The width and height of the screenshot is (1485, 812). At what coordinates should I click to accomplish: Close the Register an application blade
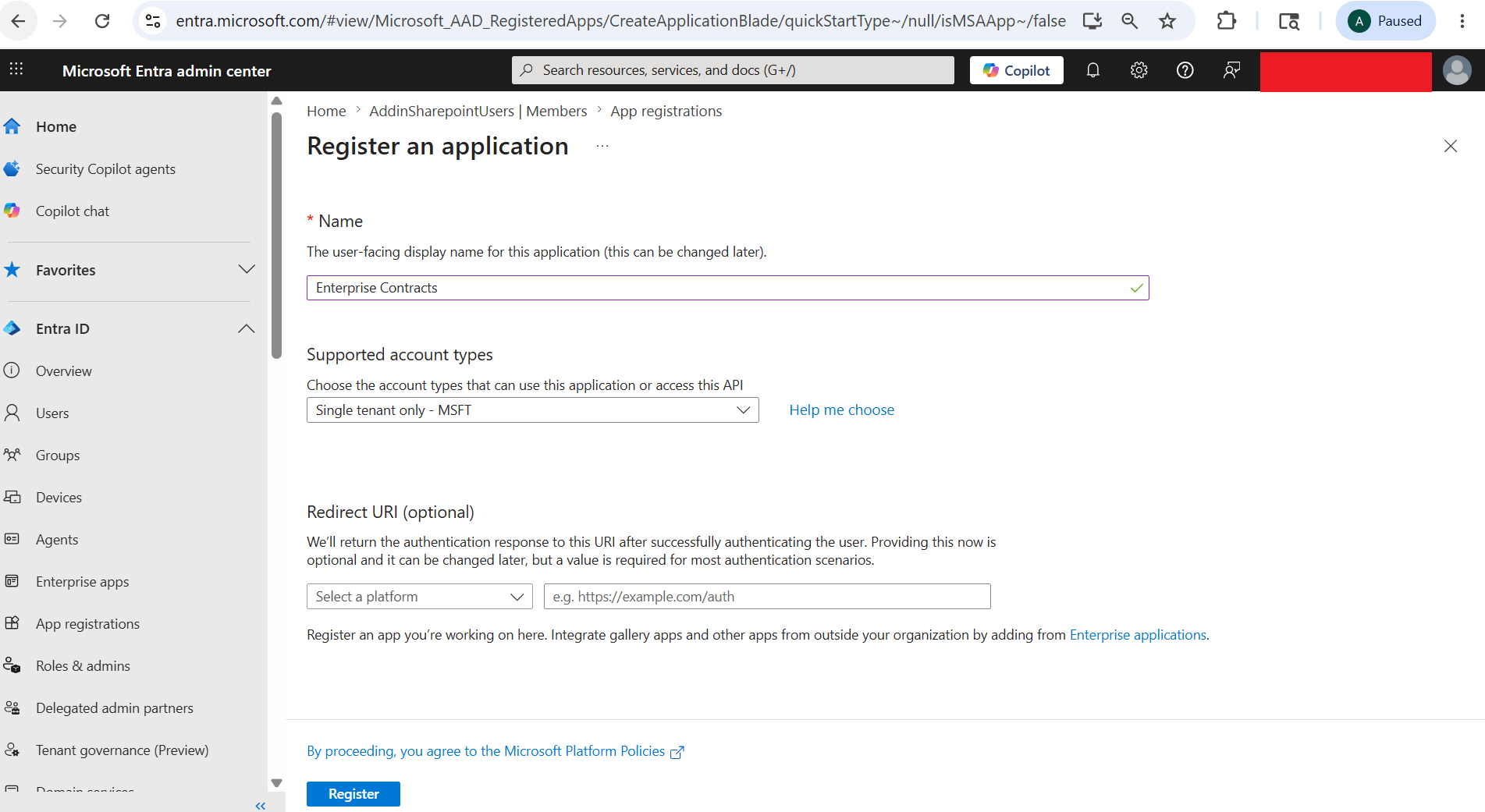(1451, 146)
